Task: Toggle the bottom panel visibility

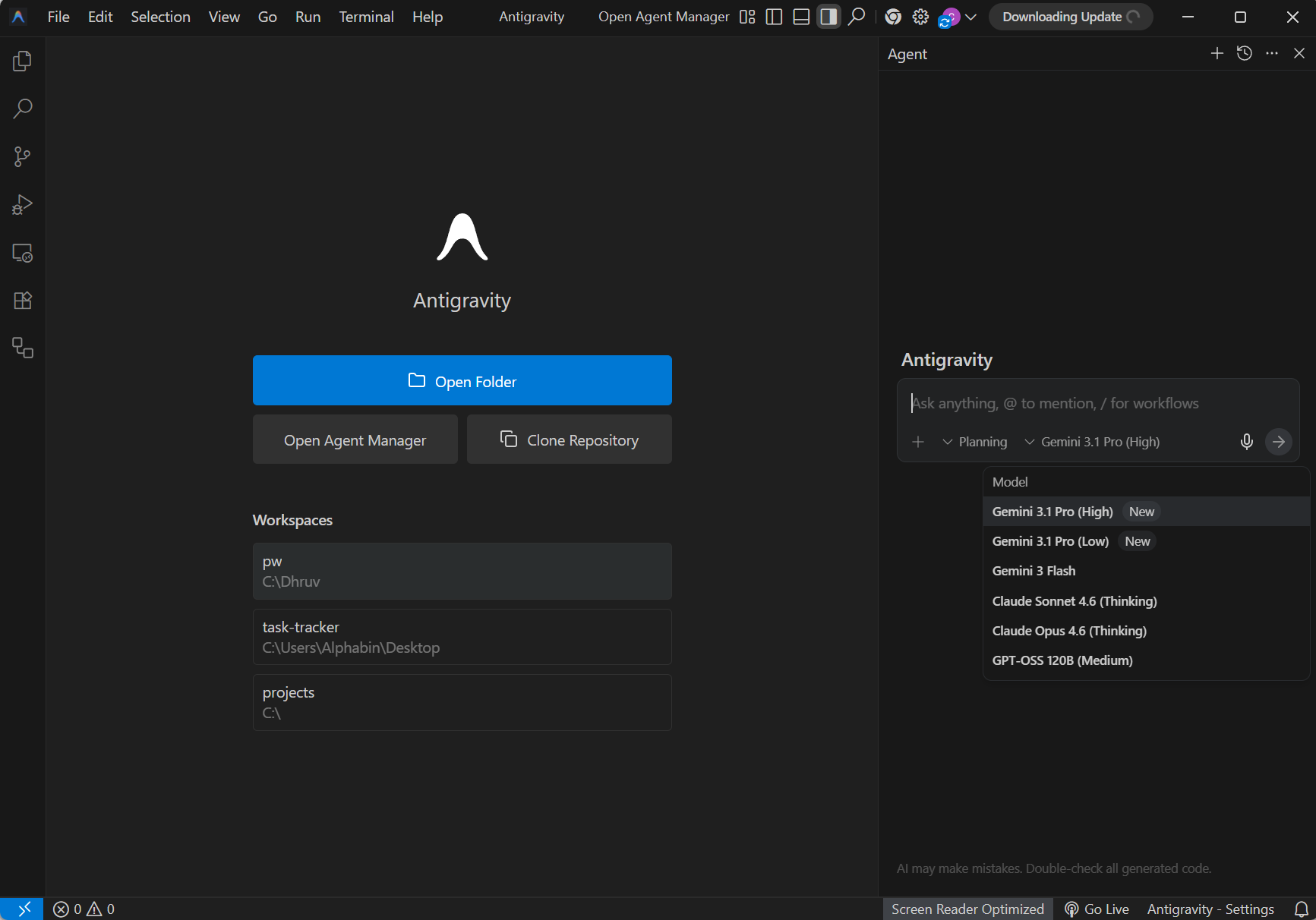Action: click(801, 17)
